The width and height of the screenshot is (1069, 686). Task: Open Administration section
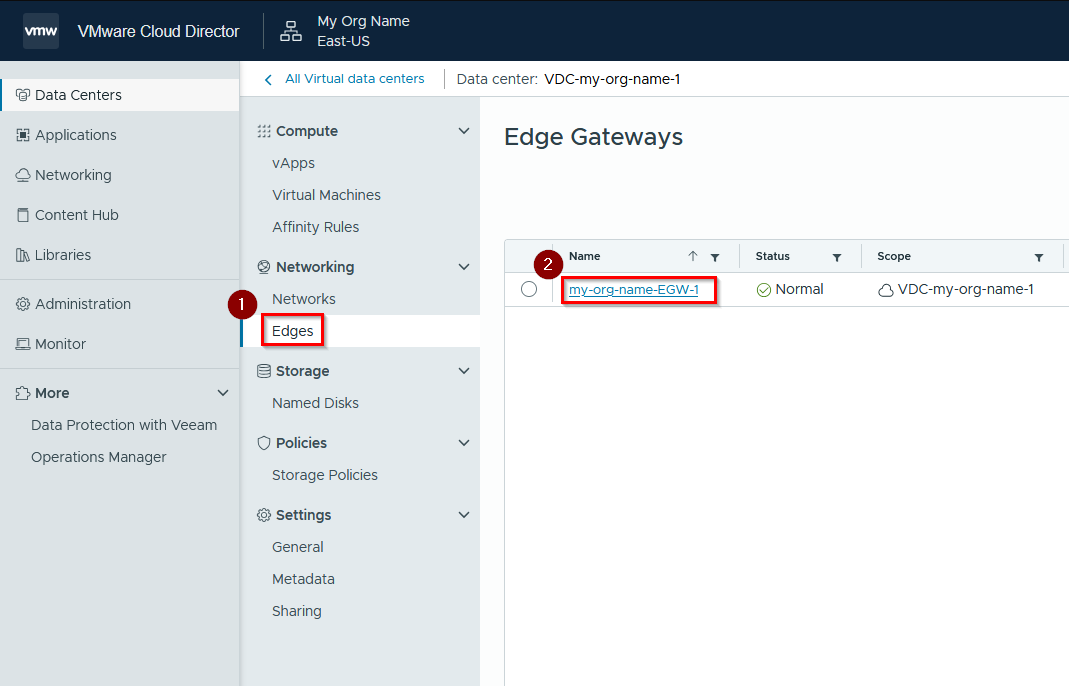click(x=82, y=304)
